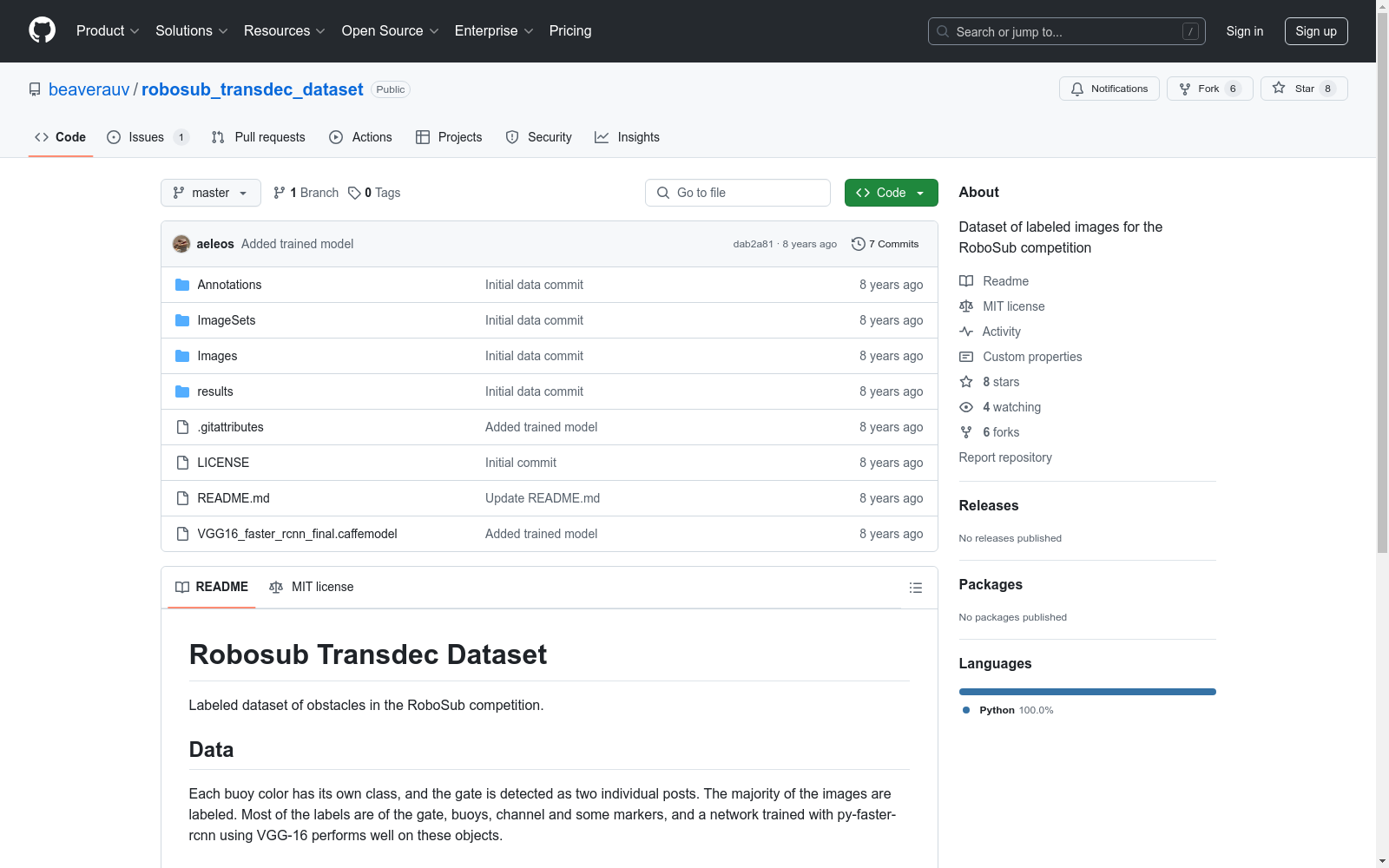This screenshot has width=1389, height=868.
Task: Open the Pricing page
Action: coord(570,31)
